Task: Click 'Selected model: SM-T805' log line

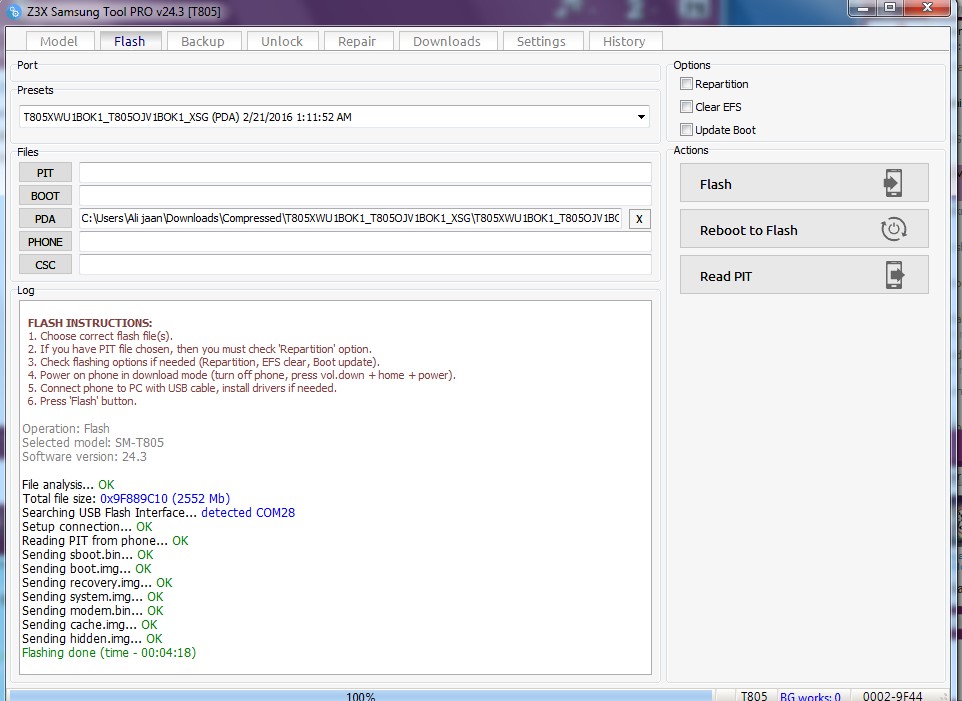Action: pyautogui.click(x=93, y=442)
